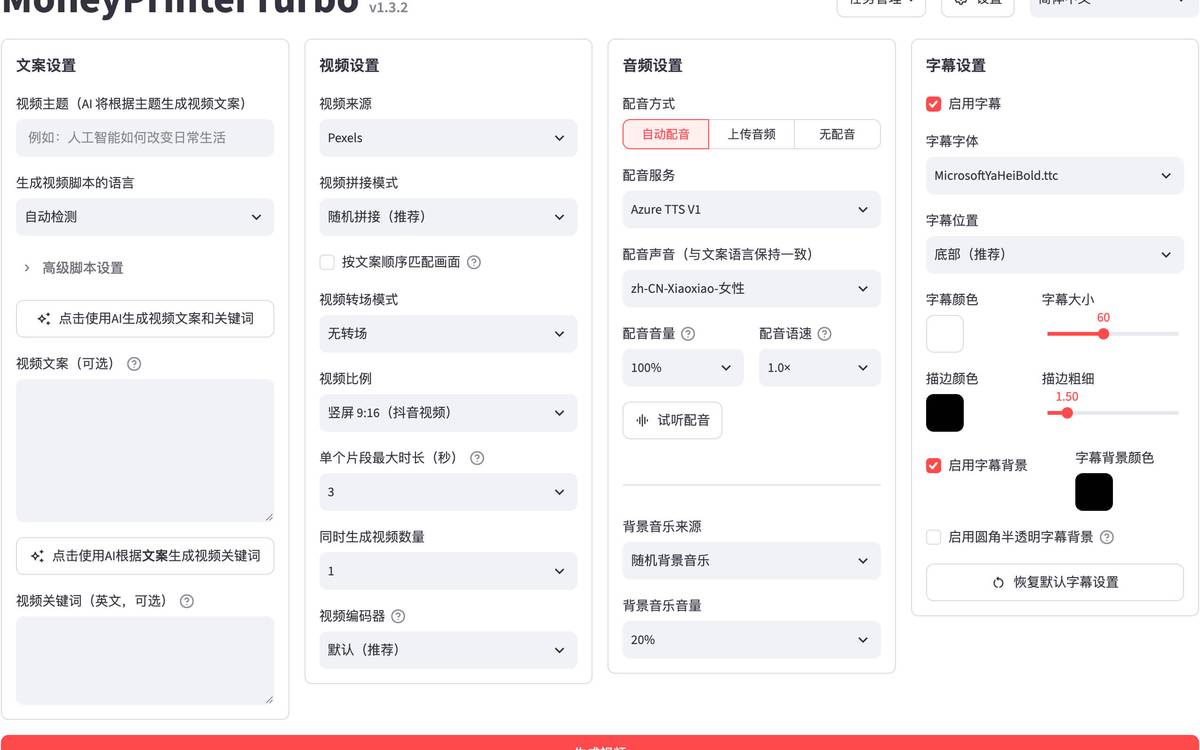The width and height of the screenshot is (1200, 750).
Task: Open the 配音服务 Azure TTS V1 dropdown
Action: point(752,209)
